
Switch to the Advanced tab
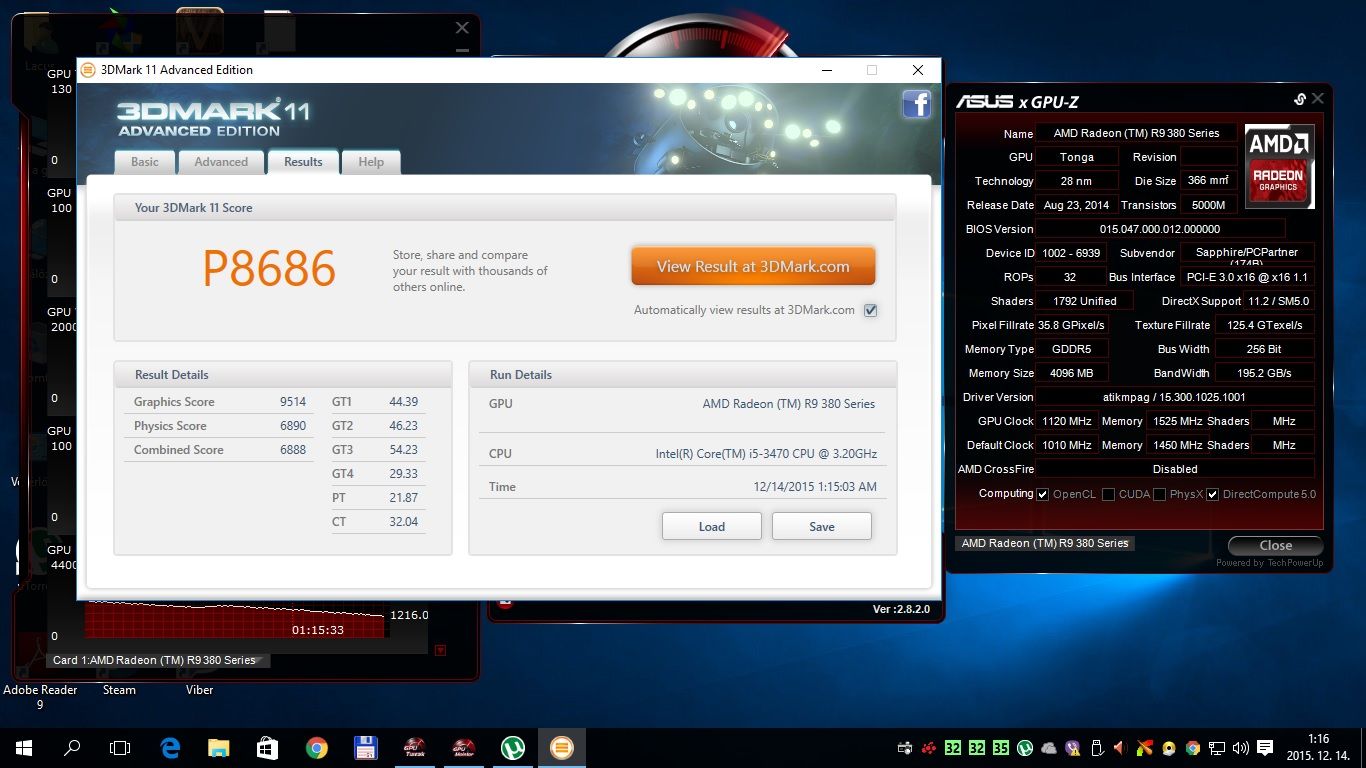tap(221, 162)
